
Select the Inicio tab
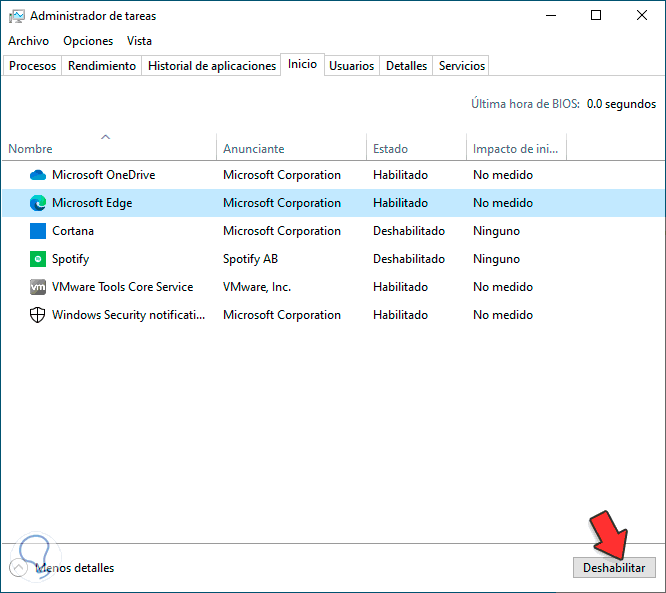[x=302, y=64]
